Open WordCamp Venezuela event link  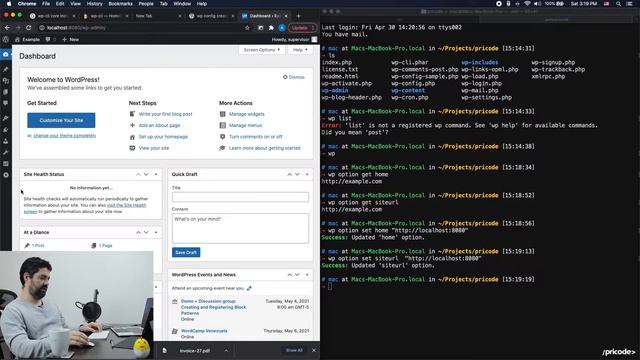(x=204, y=331)
